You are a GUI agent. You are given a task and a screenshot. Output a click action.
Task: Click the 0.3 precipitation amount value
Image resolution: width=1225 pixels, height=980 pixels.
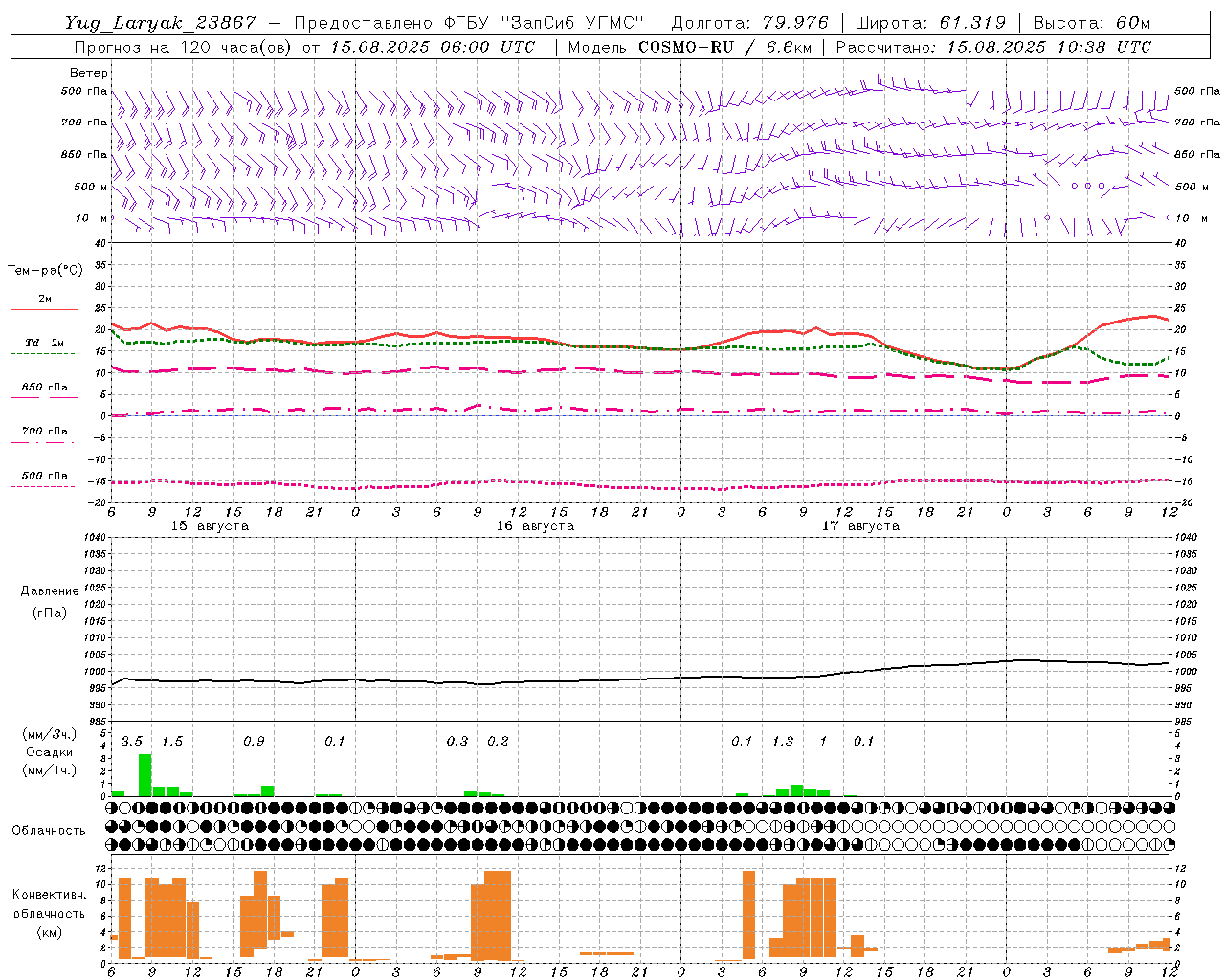point(457,742)
